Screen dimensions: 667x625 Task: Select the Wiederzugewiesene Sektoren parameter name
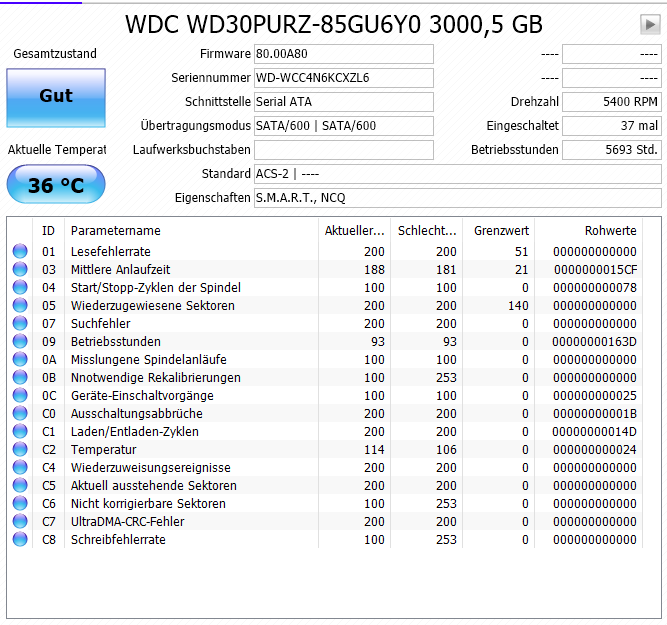pyautogui.click(x=153, y=306)
